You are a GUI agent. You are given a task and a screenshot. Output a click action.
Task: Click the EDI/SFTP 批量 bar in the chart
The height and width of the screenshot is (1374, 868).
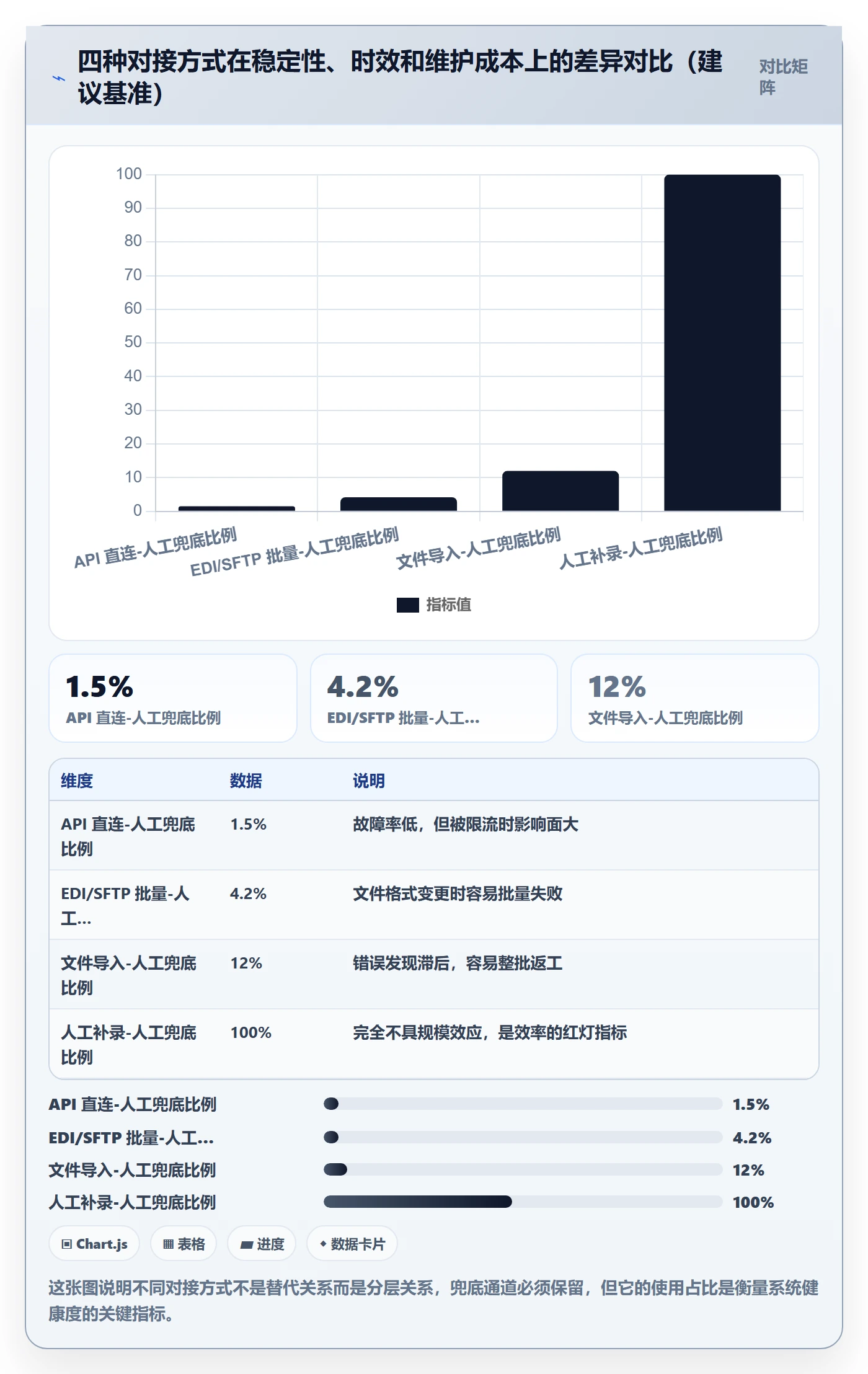399,504
